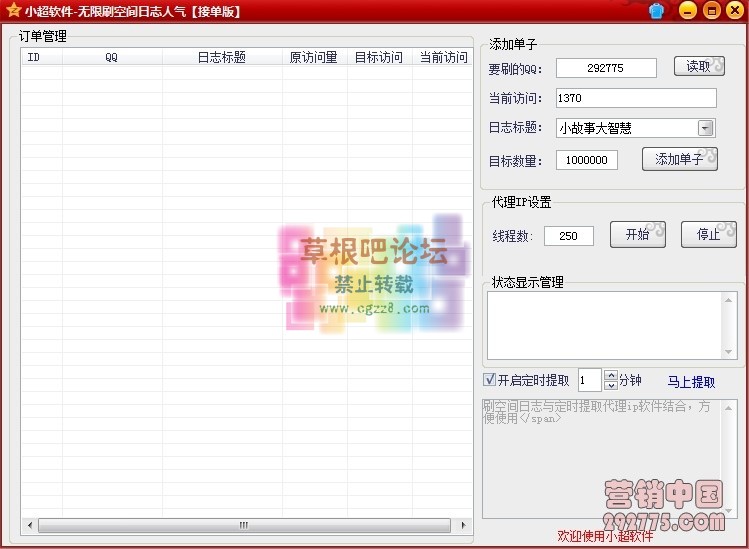The height and width of the screenshot is (549, 749).
Task: Click the horizontal scrollbar left arrow
Action: [30, 525]
